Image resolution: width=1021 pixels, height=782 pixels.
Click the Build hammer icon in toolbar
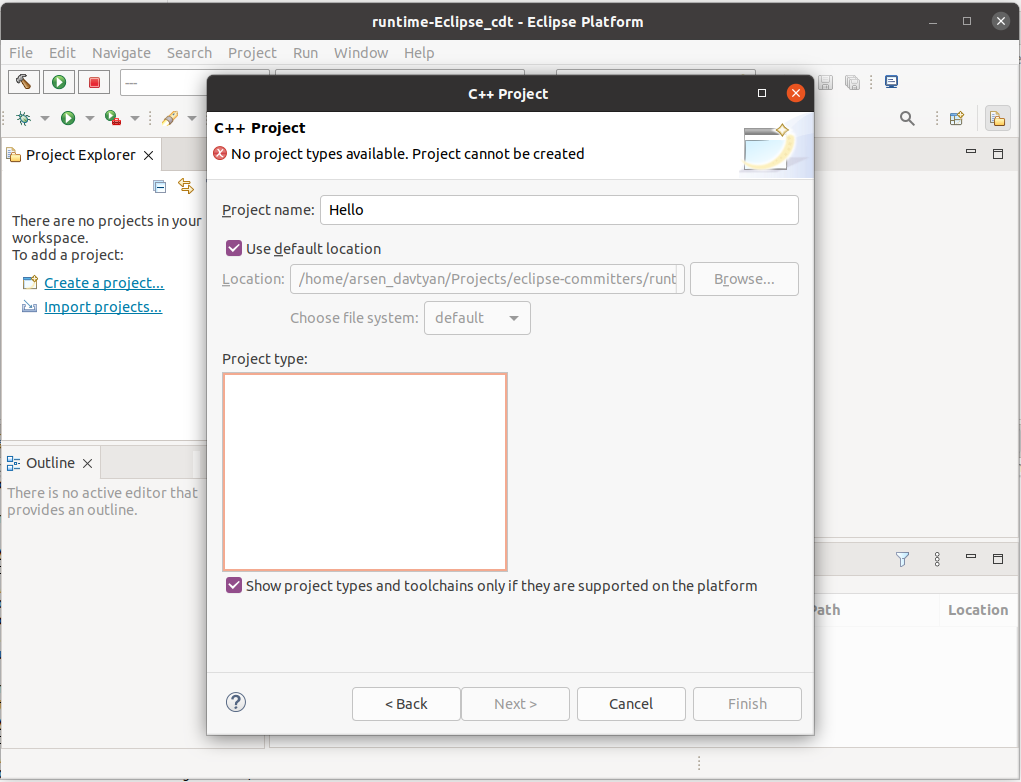point(24,82)
